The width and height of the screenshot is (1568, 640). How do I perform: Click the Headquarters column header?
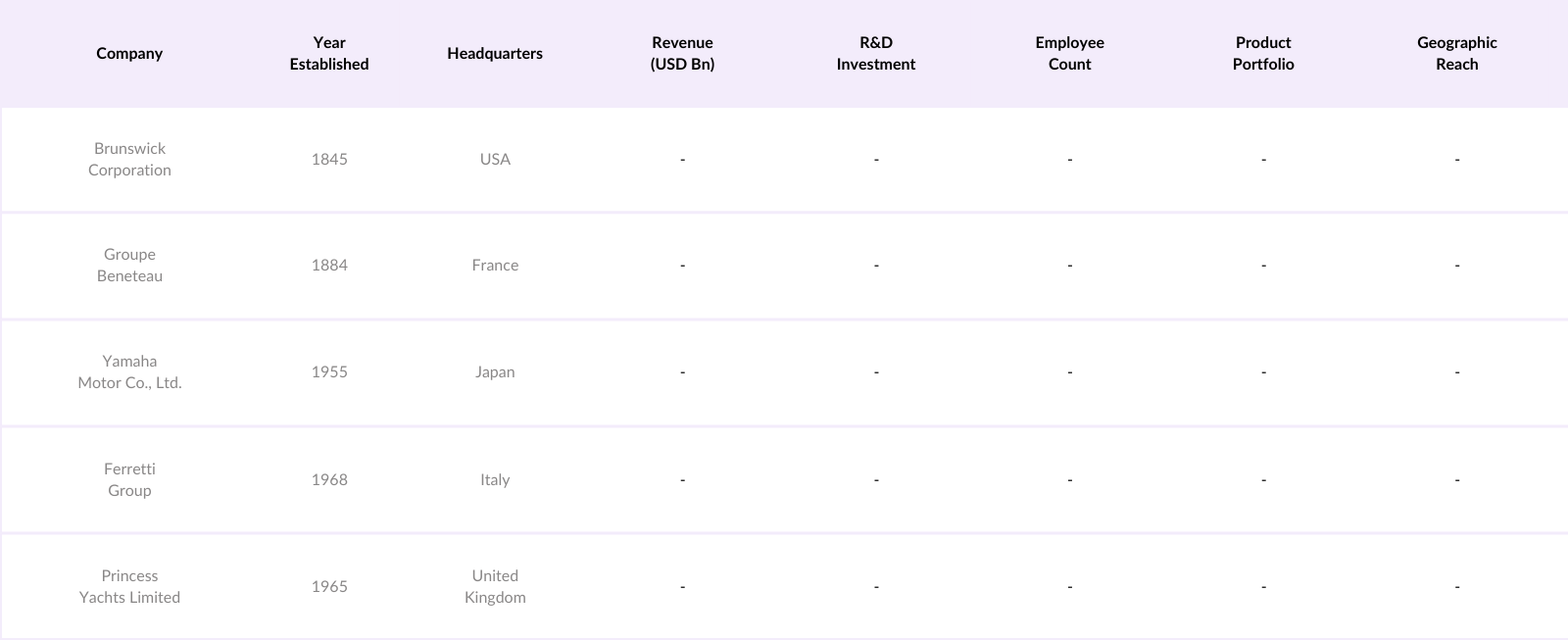(x=495, y=53)
